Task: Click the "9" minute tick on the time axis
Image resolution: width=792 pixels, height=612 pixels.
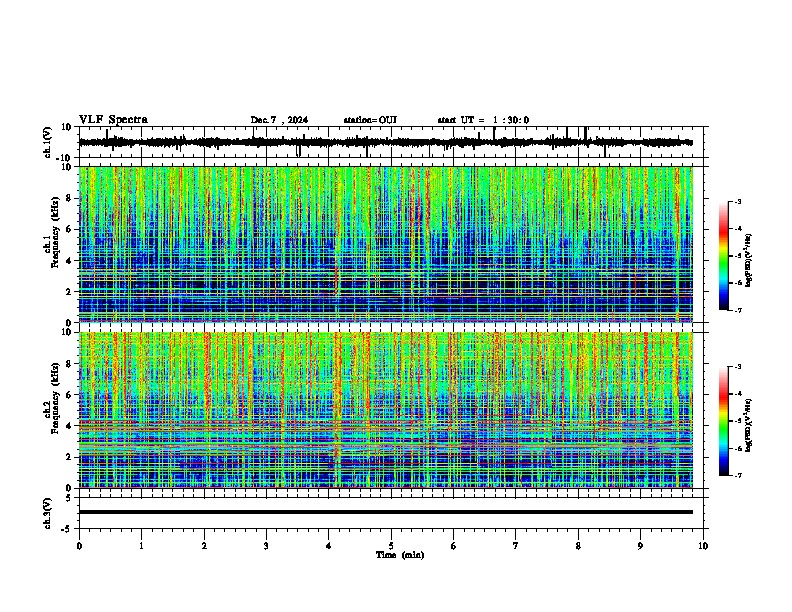Action: coord(640,546)
